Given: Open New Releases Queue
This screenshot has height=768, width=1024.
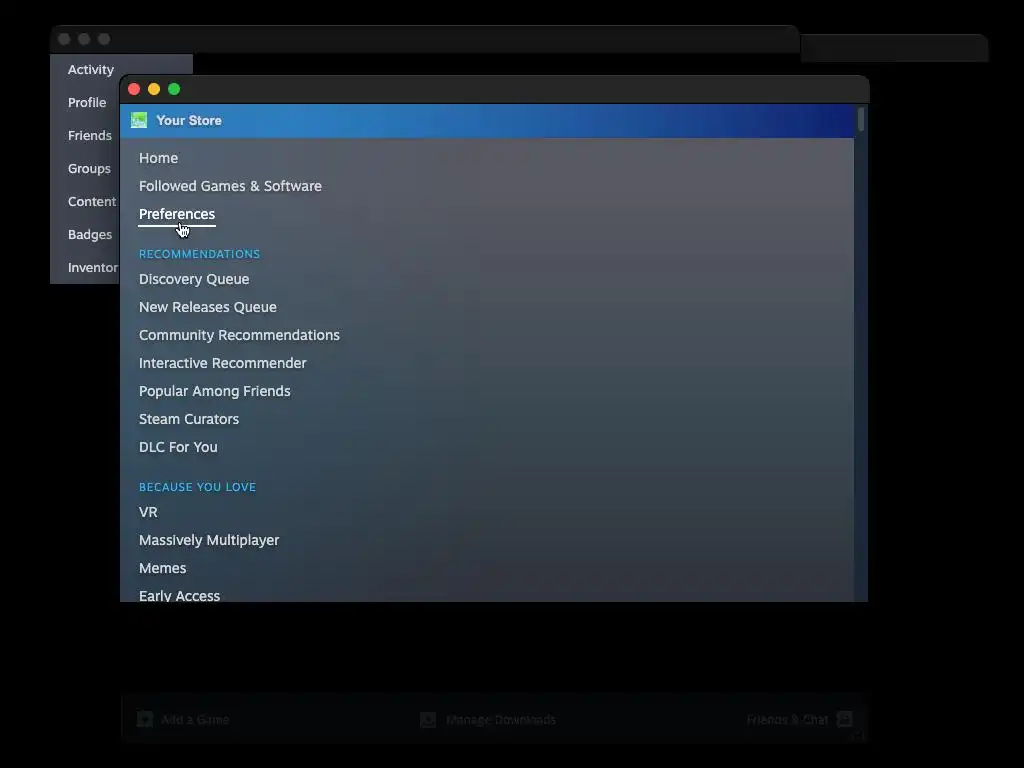Looking at the screenshot, I should [x=208, y=307].
